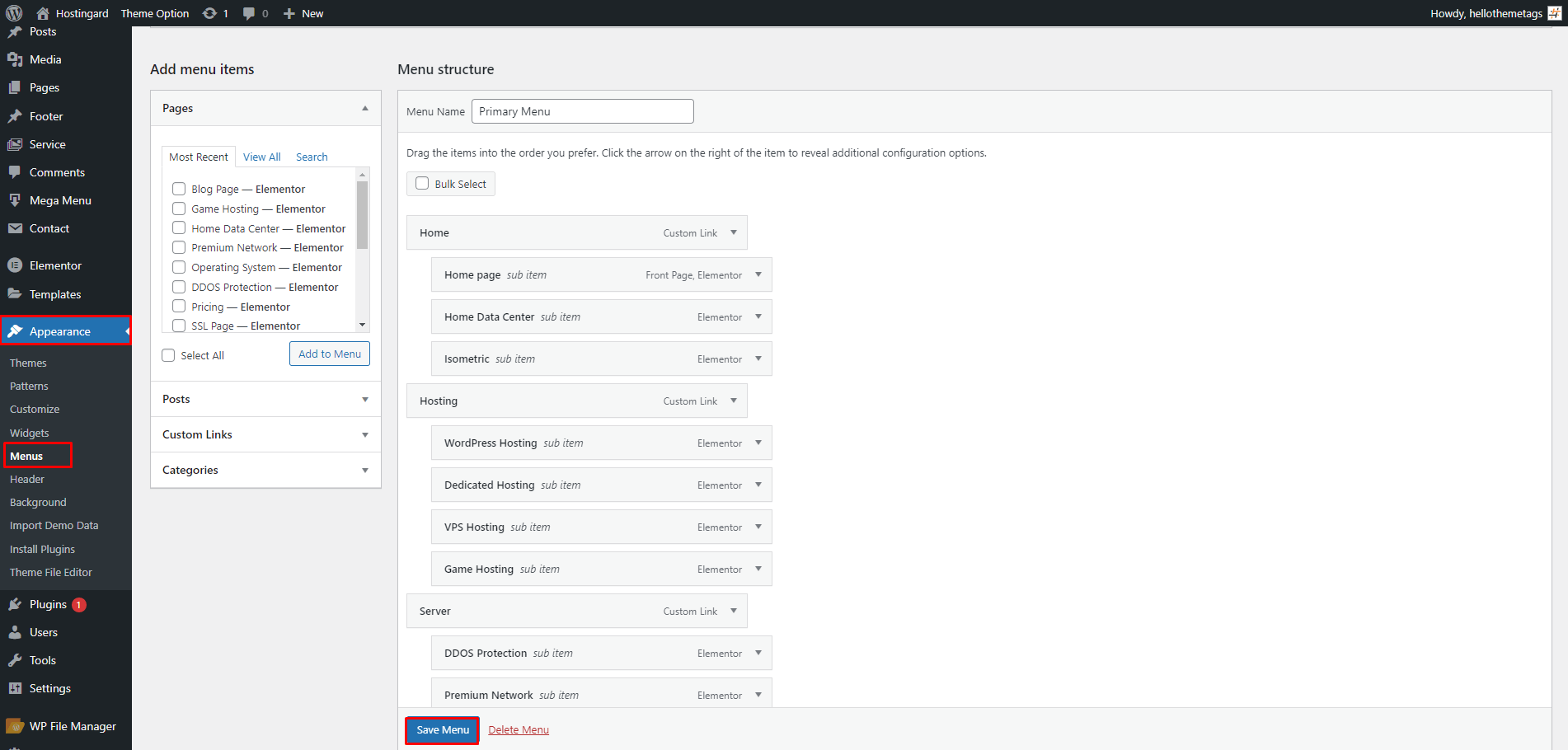Viewport: 1568px width, 750px height.
Task: Click the Plugins update count badge
Action: click(79, 605)
